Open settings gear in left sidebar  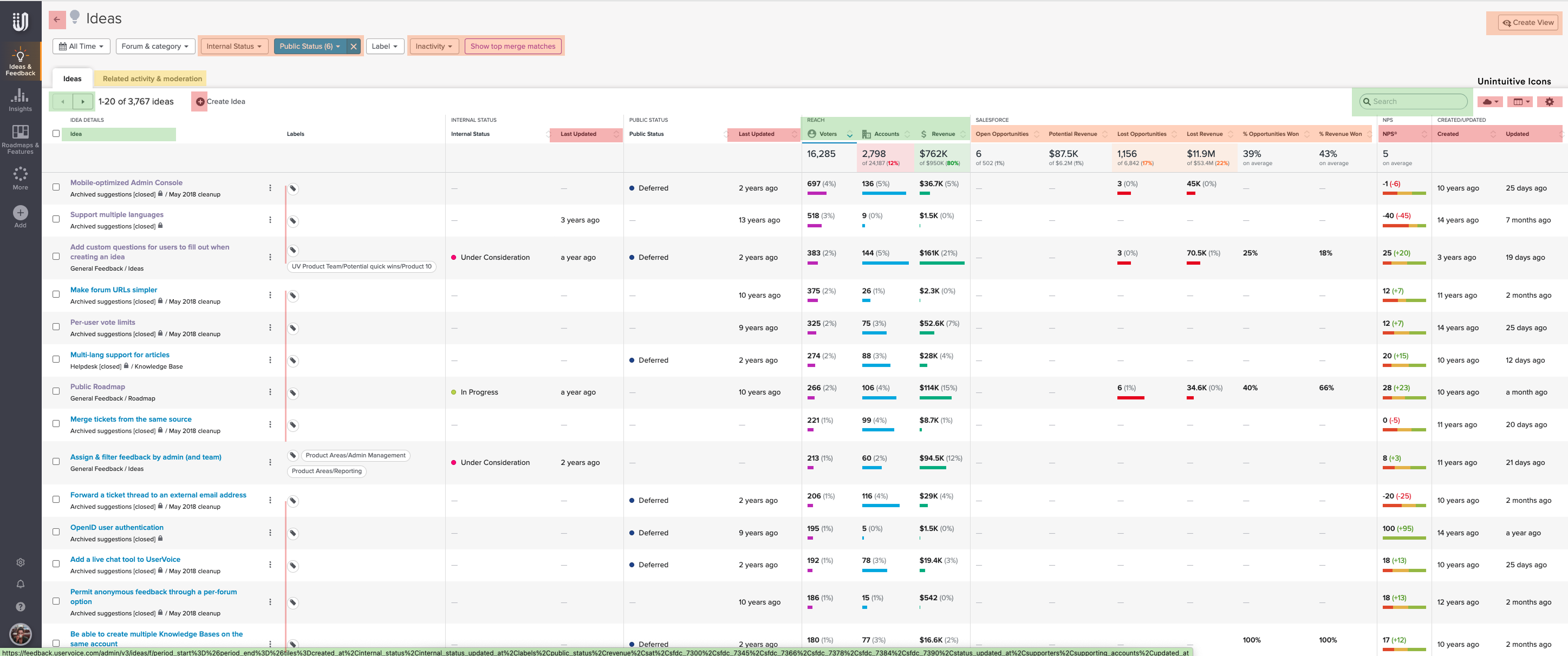pyautogui.click(x=20, y=562)
